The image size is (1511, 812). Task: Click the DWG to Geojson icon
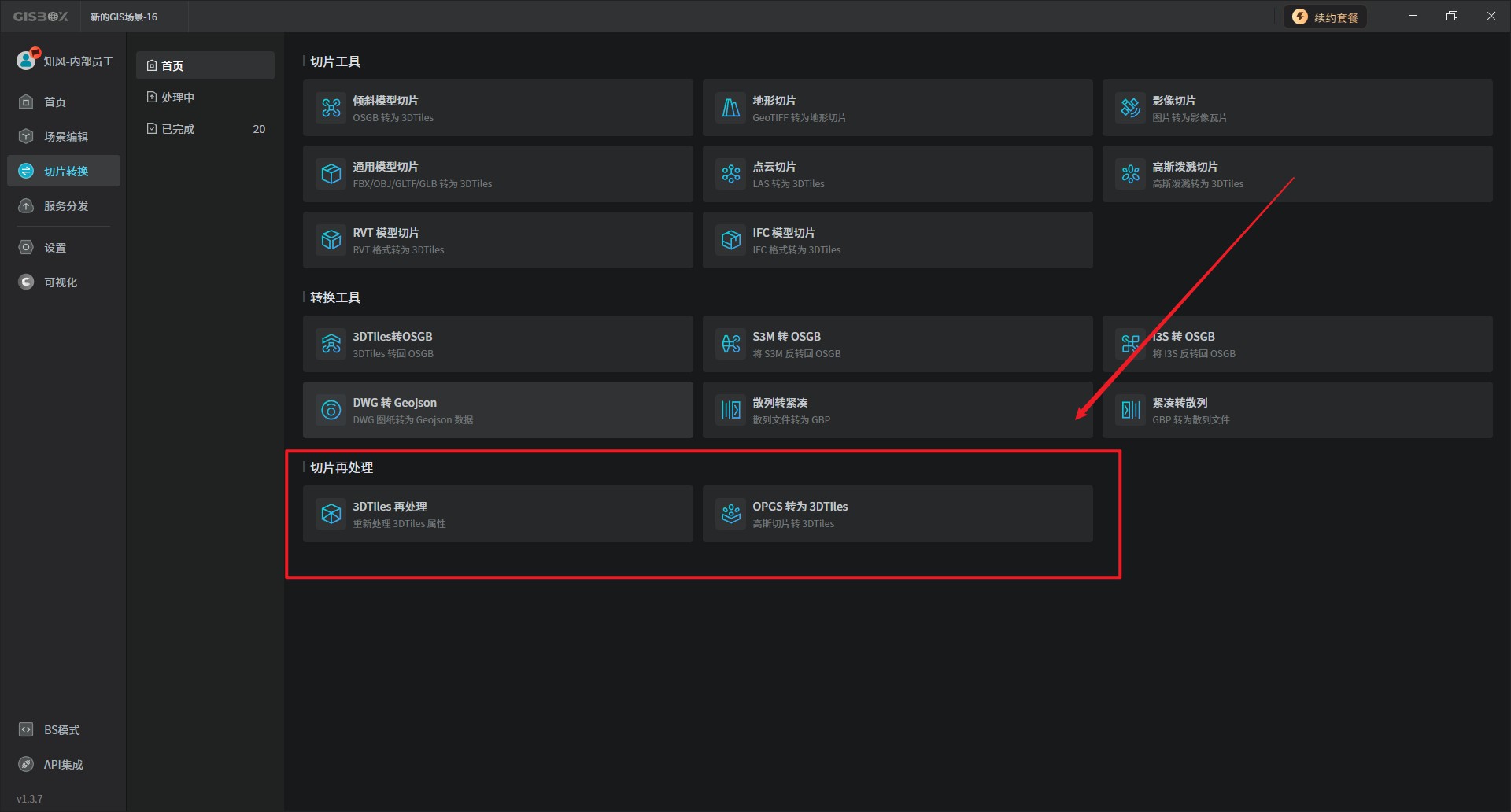pyautogui.click(x=331, y=410)
